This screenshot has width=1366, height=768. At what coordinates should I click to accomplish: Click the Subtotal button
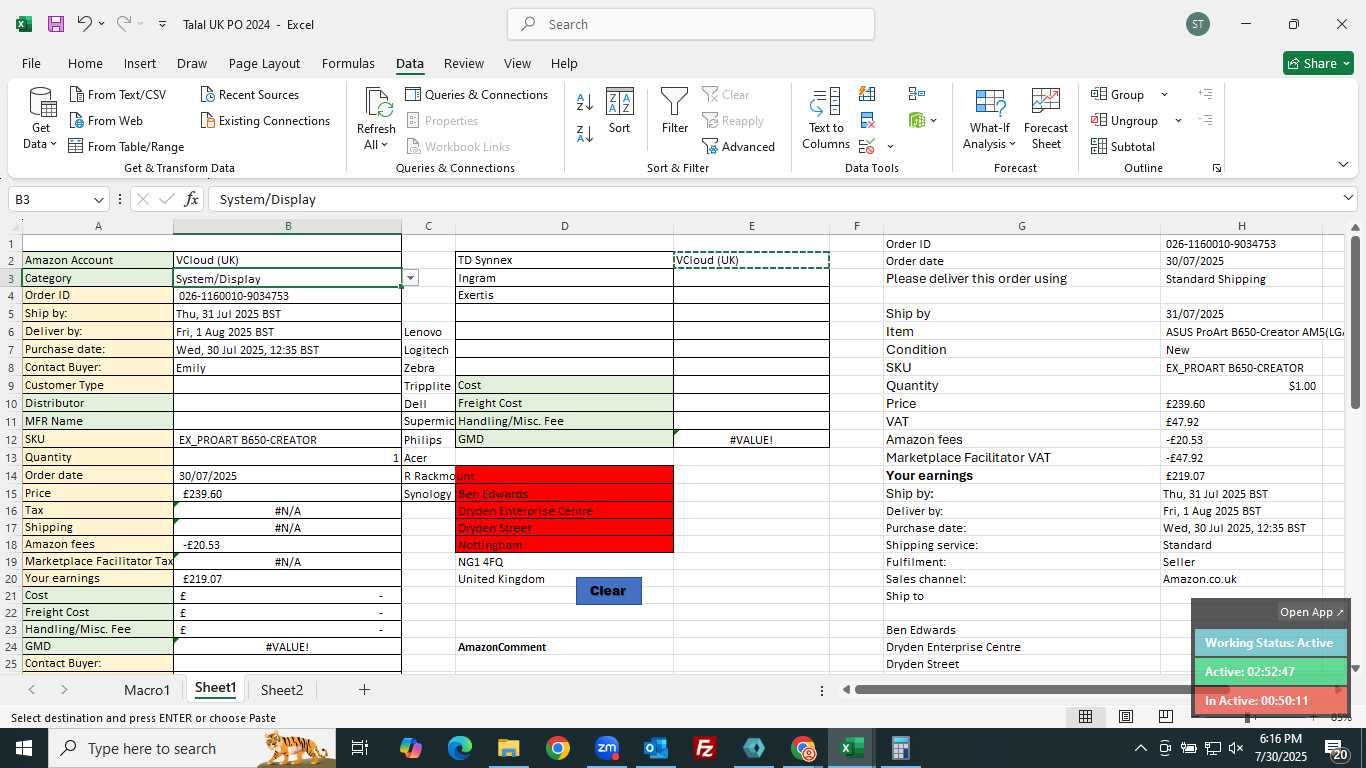(x=1123, y=146)
